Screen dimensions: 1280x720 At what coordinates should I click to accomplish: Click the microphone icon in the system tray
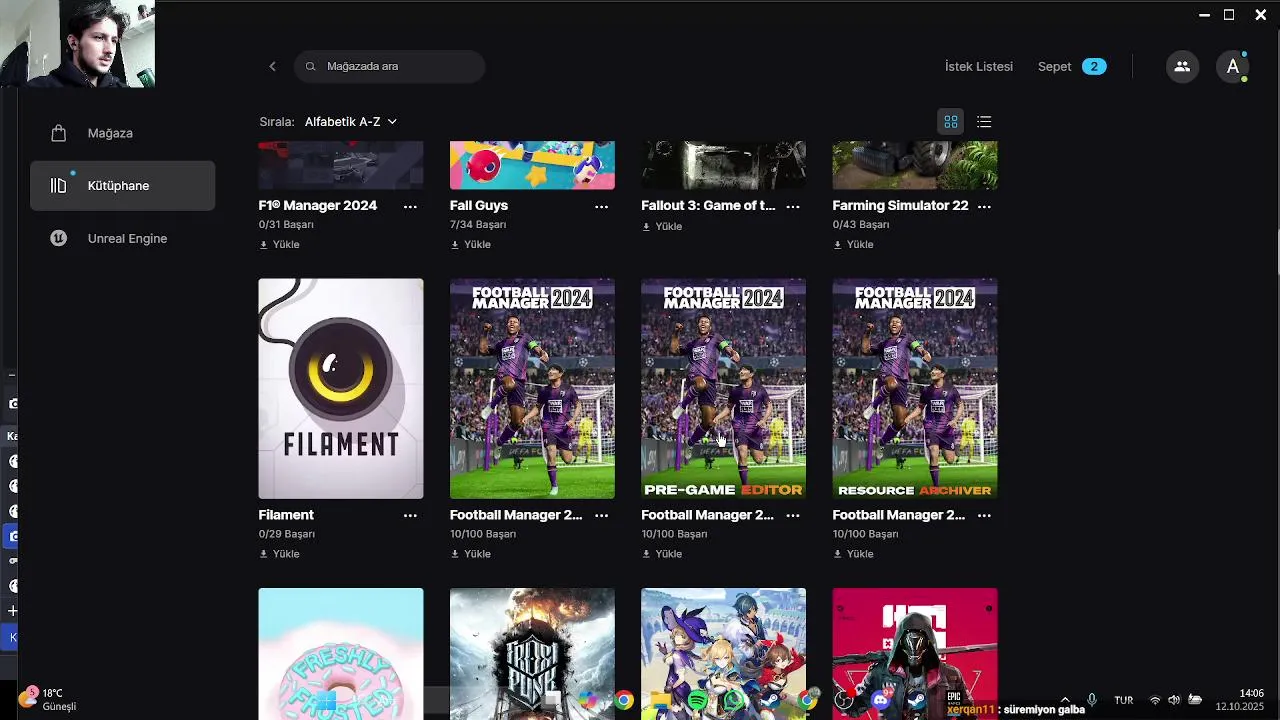click(x=1092, y=700)
